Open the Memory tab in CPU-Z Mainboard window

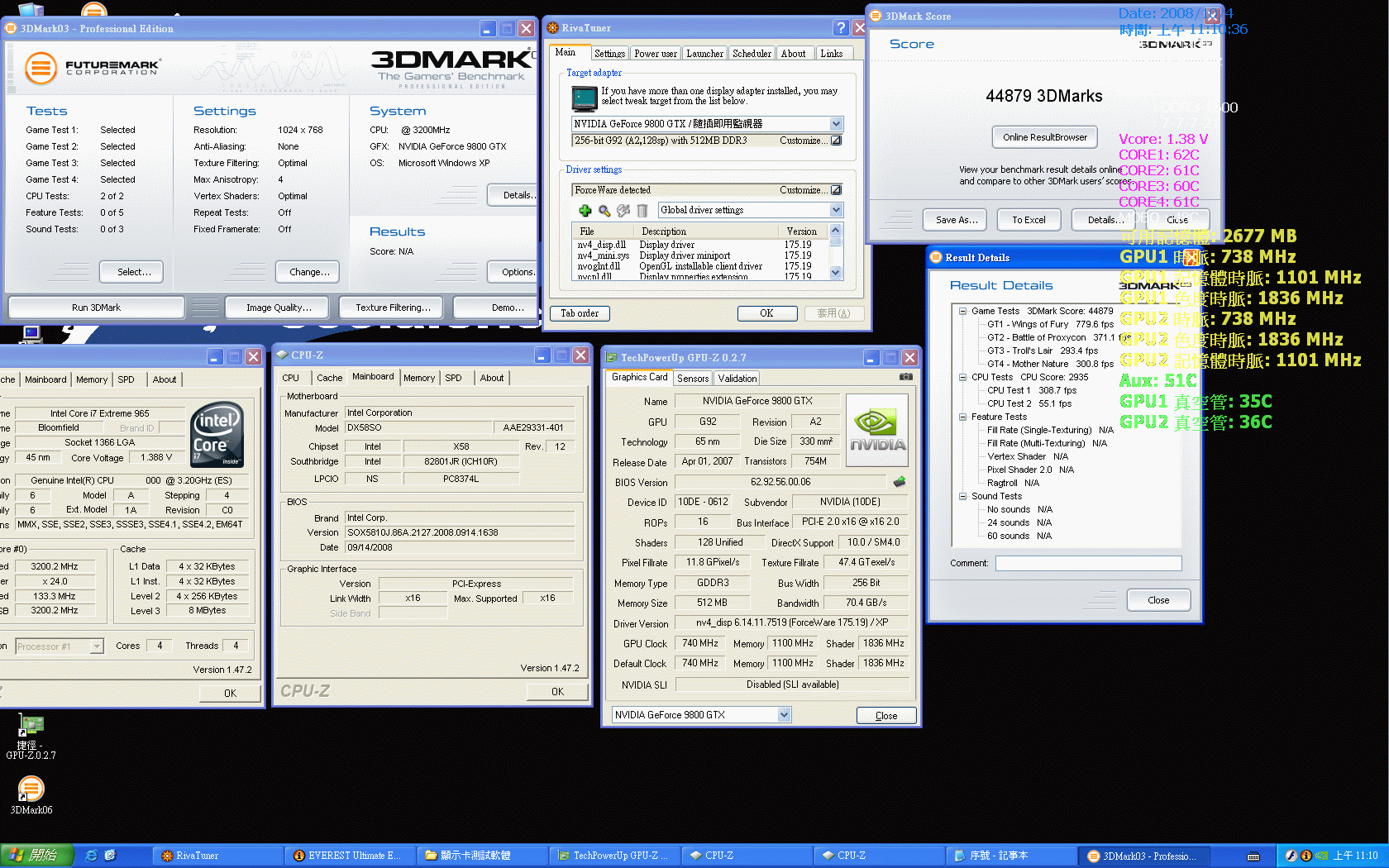pos(419,378)
